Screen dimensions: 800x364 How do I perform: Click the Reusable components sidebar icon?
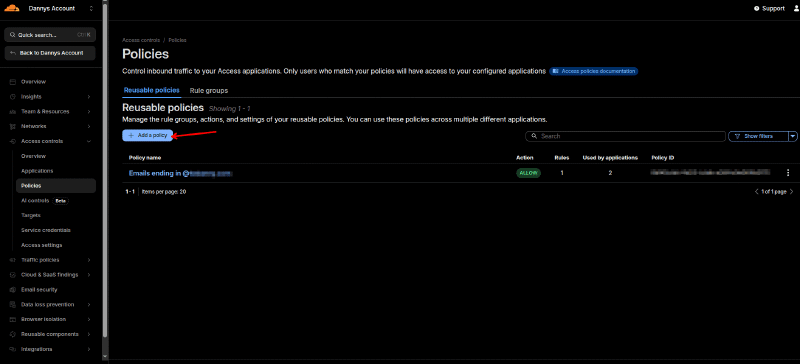pyautogui.click(x=12, y=334)
